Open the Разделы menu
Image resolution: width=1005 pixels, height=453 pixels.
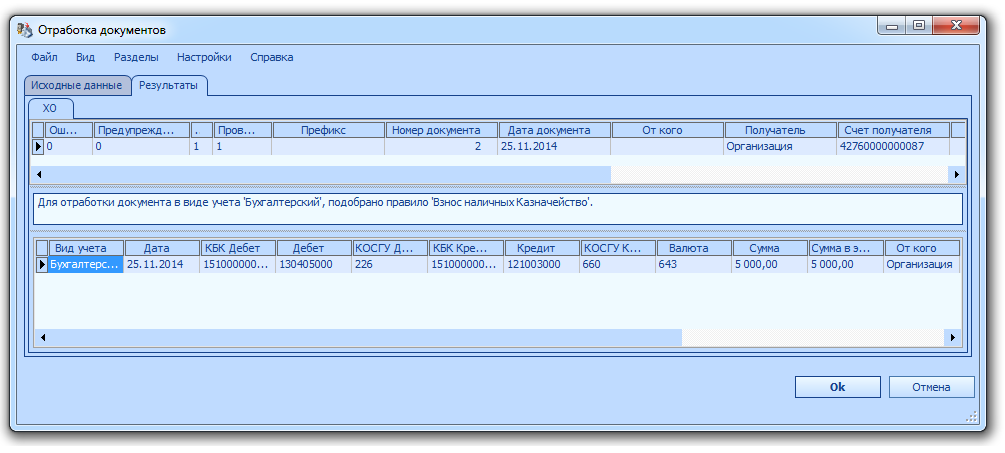click(x=136, y=57)
